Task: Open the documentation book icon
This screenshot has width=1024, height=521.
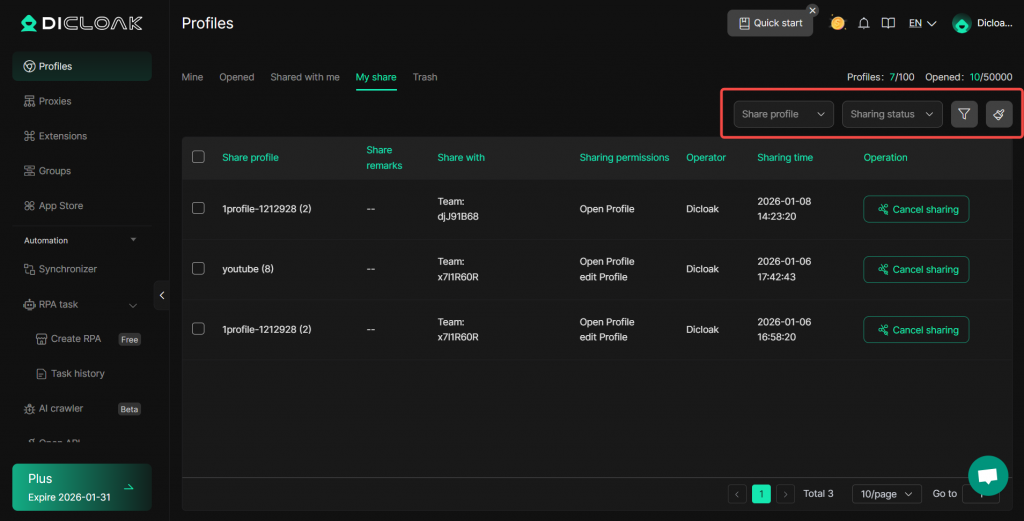Action: pyautogui.click(x=888, y=23)
